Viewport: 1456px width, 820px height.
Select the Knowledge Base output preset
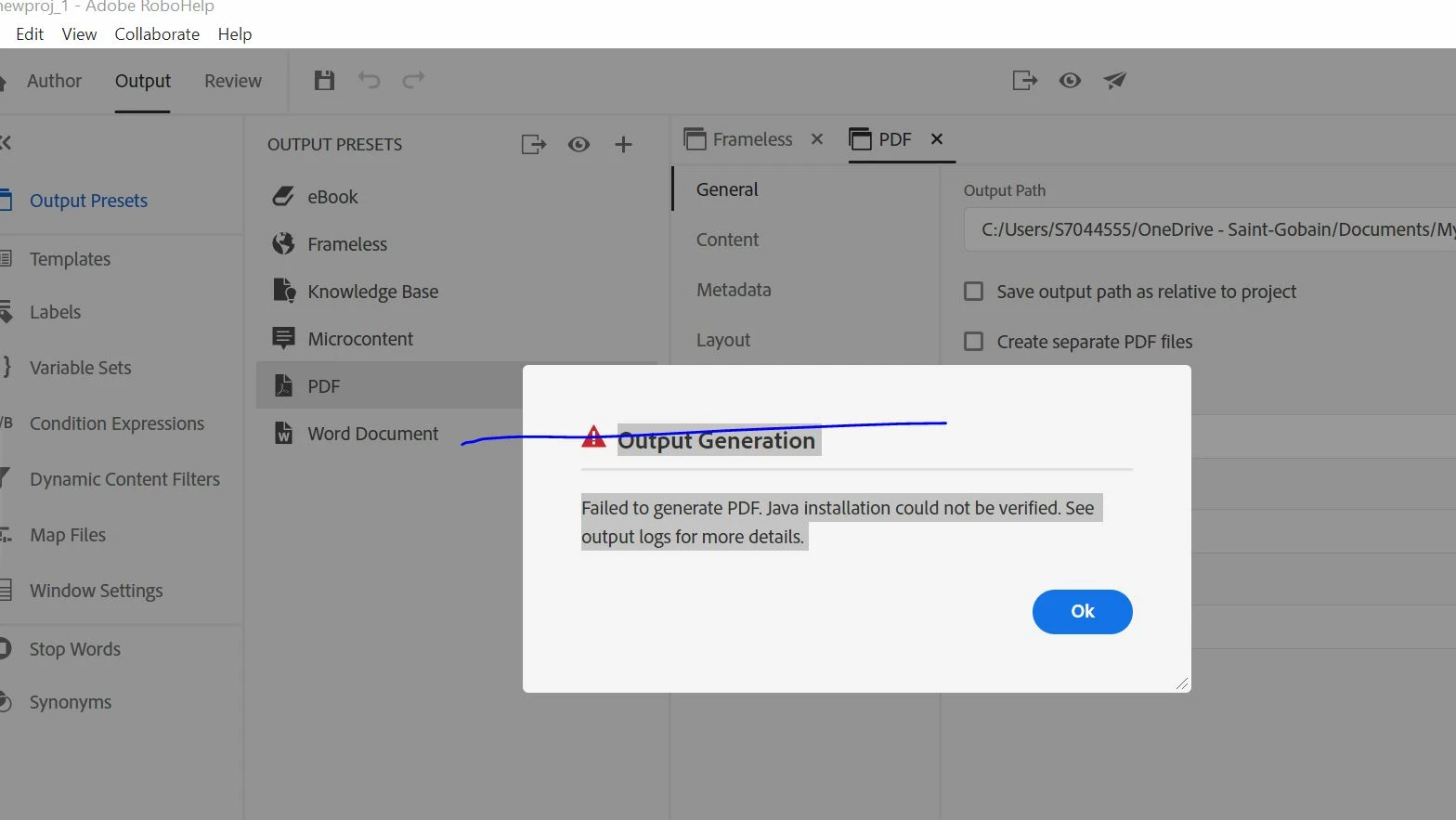tap(372, 292)
